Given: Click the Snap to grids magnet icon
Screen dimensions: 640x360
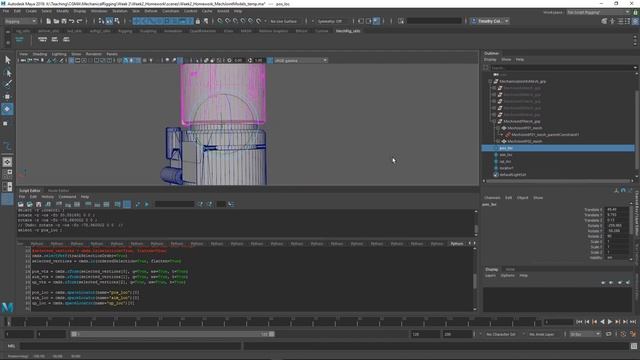Looking at the screenshot, I should (220, 21).
